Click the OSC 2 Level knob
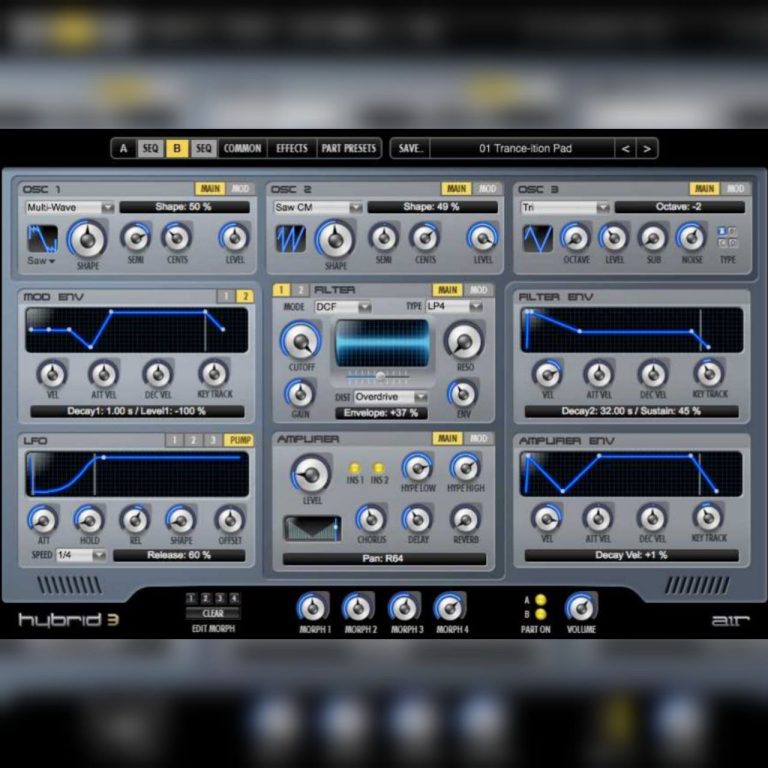Screen dimensions: 768x768 tap(483, 238)
